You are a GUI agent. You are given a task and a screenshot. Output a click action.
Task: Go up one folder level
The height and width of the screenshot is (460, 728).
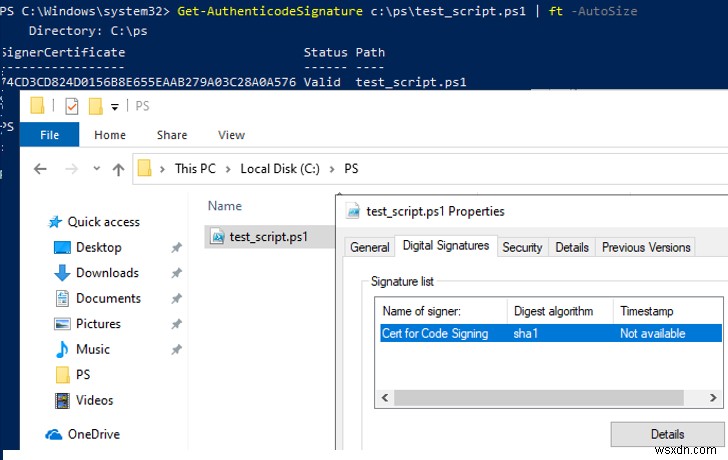[118, 169]
